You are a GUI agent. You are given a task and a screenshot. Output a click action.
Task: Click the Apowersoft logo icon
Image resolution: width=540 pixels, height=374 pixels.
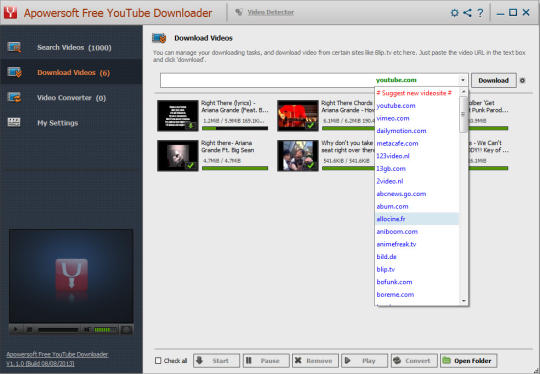(11, 12)
